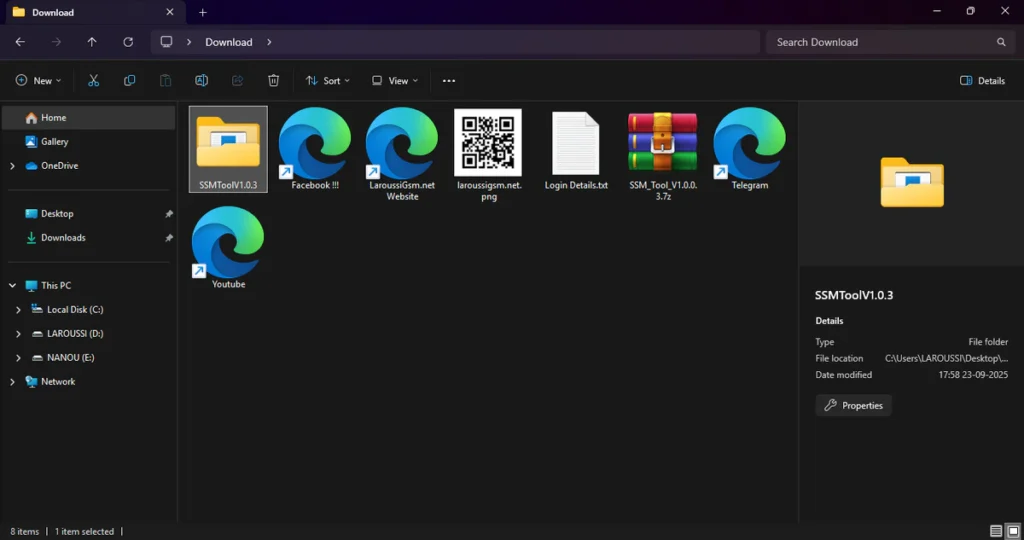Viewport: 1024px width, 540px height.
Task: Click the Search Download input field
Action: pyautogui.click(x=882, y=42)
